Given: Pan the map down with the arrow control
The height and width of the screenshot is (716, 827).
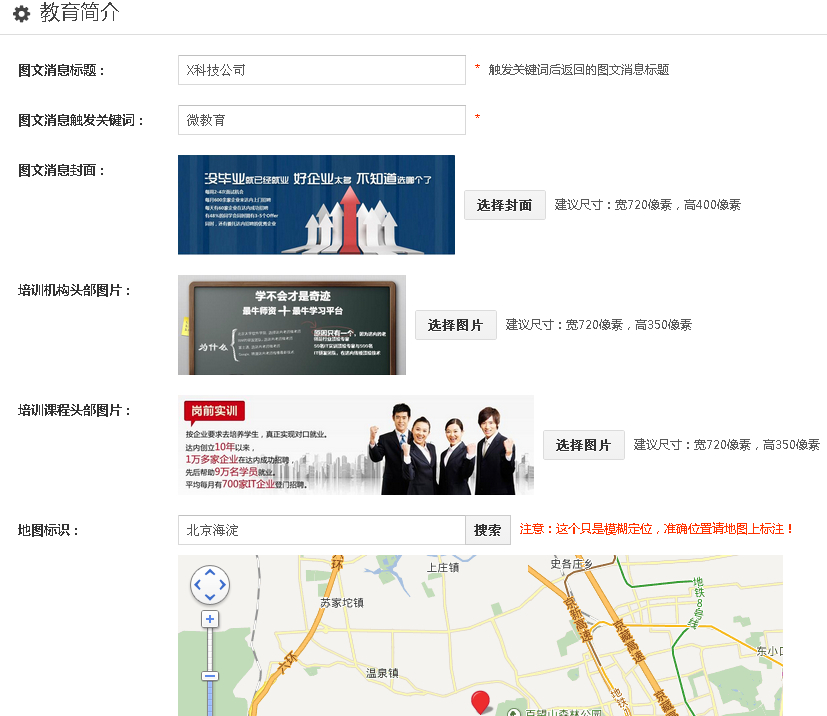Looking at the screenshot, I should tap(210, 597).
